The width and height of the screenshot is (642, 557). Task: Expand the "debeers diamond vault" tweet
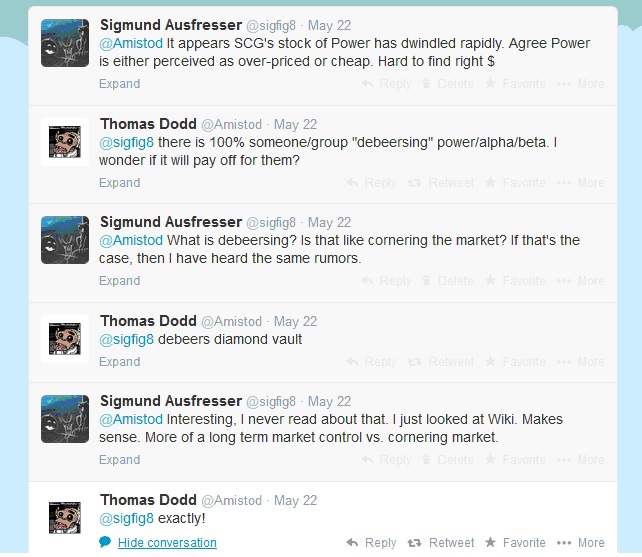pyautogui.click(x=119, y=362)
